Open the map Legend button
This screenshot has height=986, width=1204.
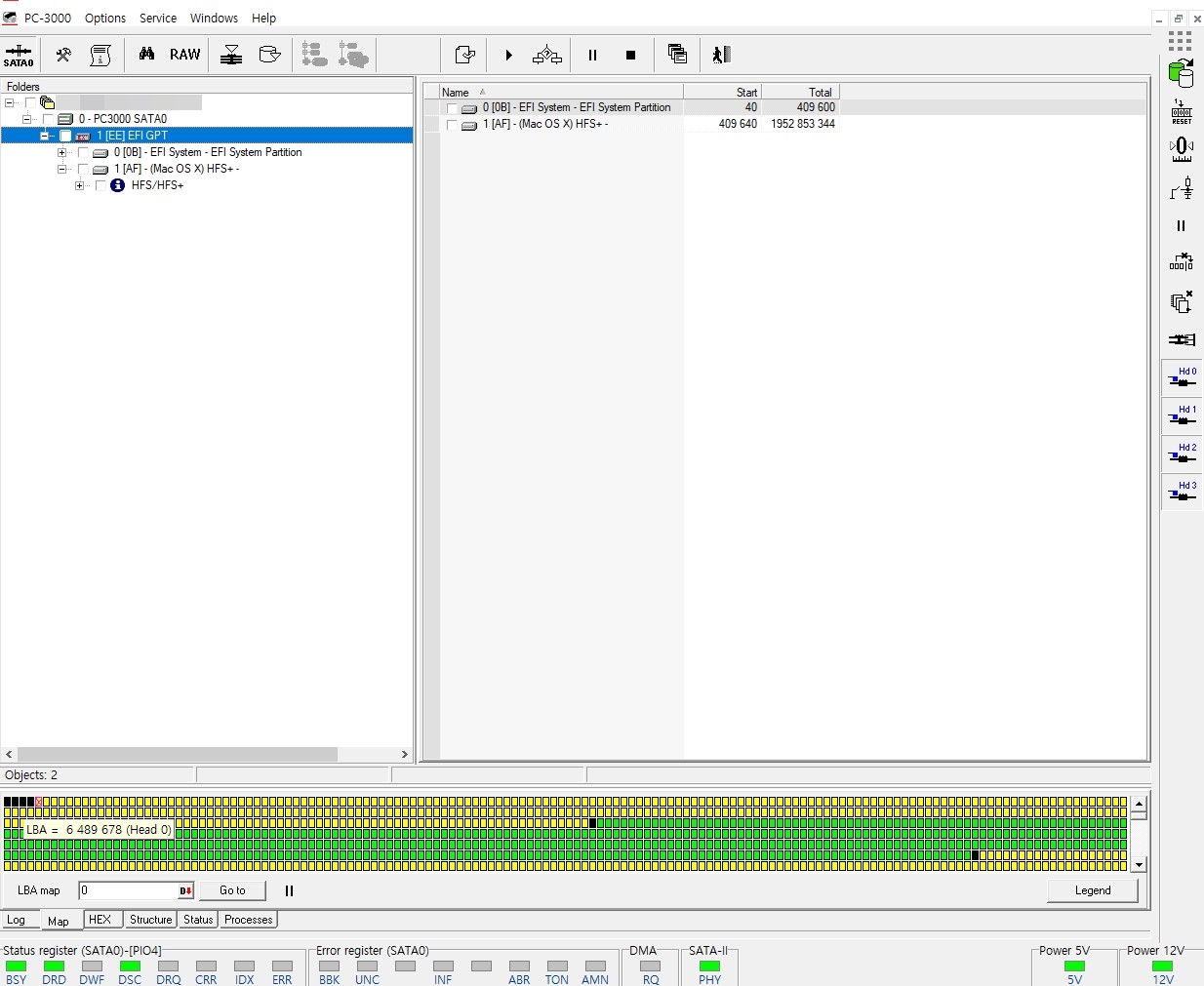coord(1093,890)
